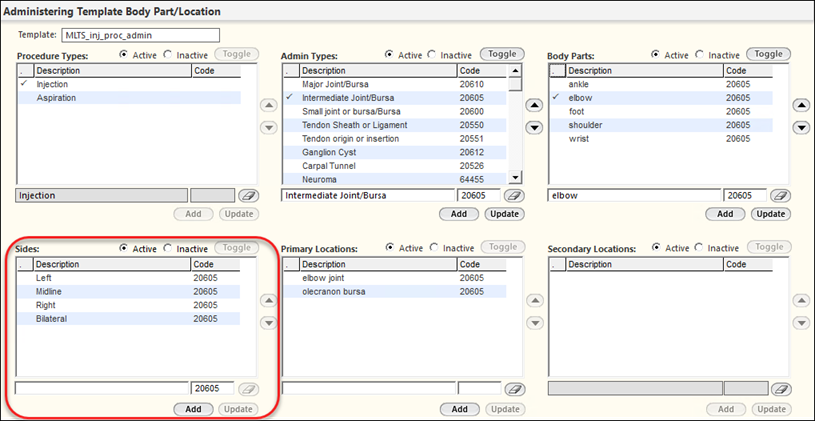
Task: Select Right in Sides list
Action: pyautogui.click(x=129, y=305)
